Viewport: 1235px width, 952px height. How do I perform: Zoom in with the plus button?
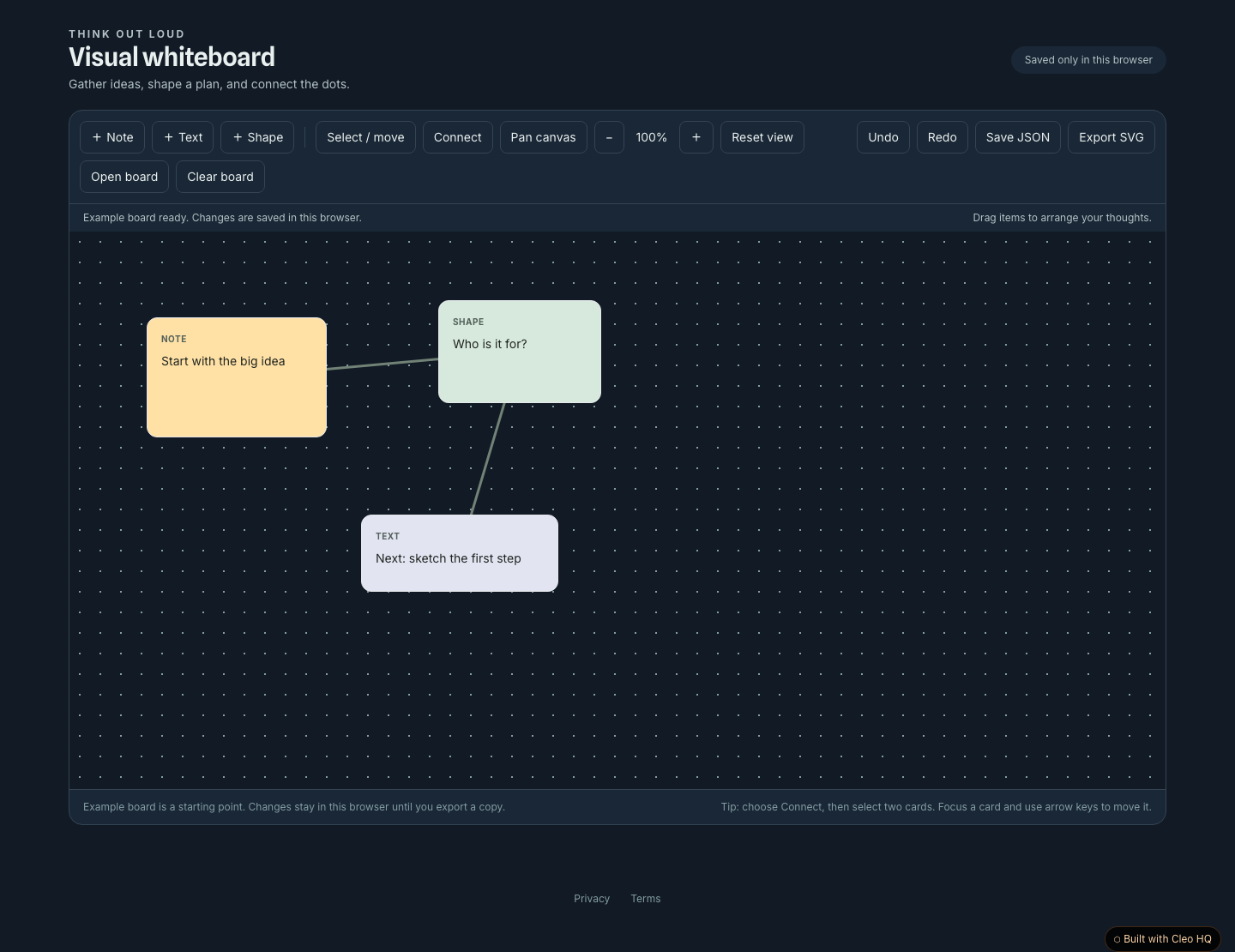696,137
